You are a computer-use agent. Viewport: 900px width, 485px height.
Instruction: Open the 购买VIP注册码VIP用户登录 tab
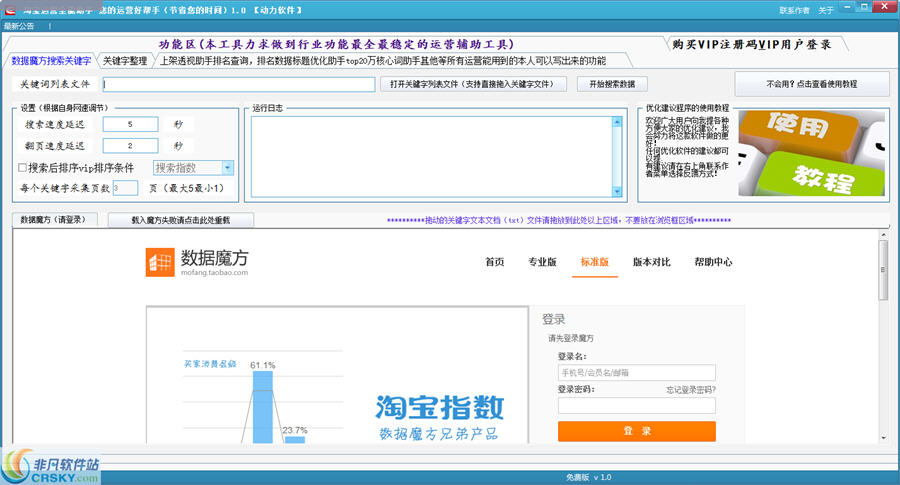pos(751,45)
